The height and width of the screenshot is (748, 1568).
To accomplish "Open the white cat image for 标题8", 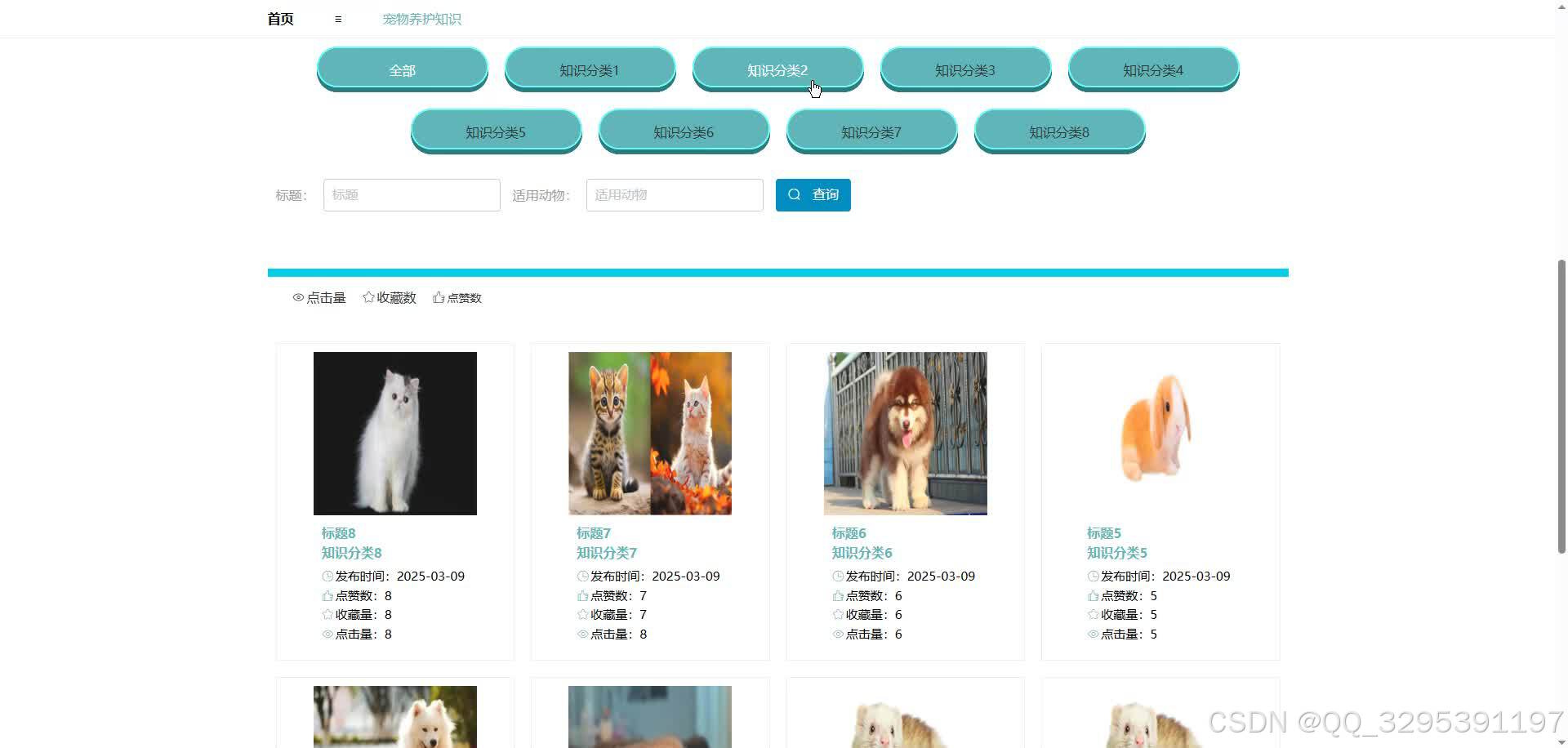I will click(395, 434).
